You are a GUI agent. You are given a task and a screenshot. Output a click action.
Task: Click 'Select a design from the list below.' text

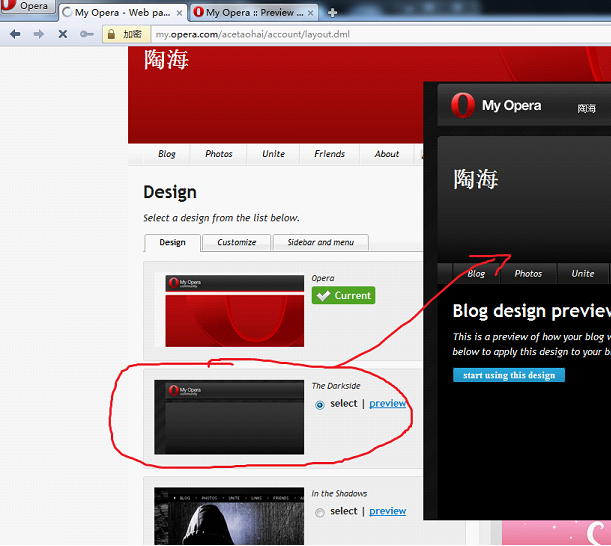pyautogui.click(x=221, y=218)
